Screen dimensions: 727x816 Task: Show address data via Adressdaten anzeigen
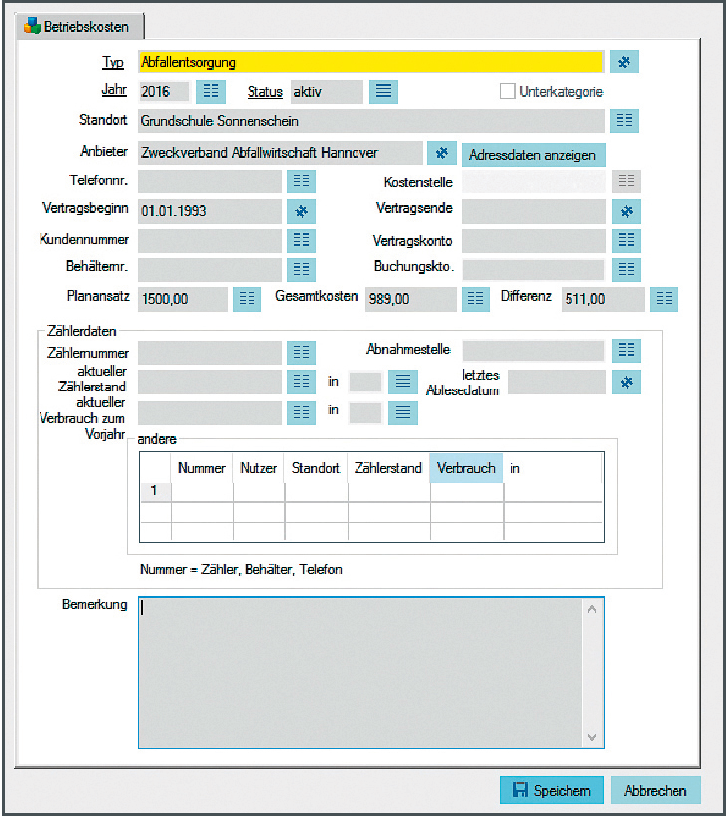pos(533,155)
